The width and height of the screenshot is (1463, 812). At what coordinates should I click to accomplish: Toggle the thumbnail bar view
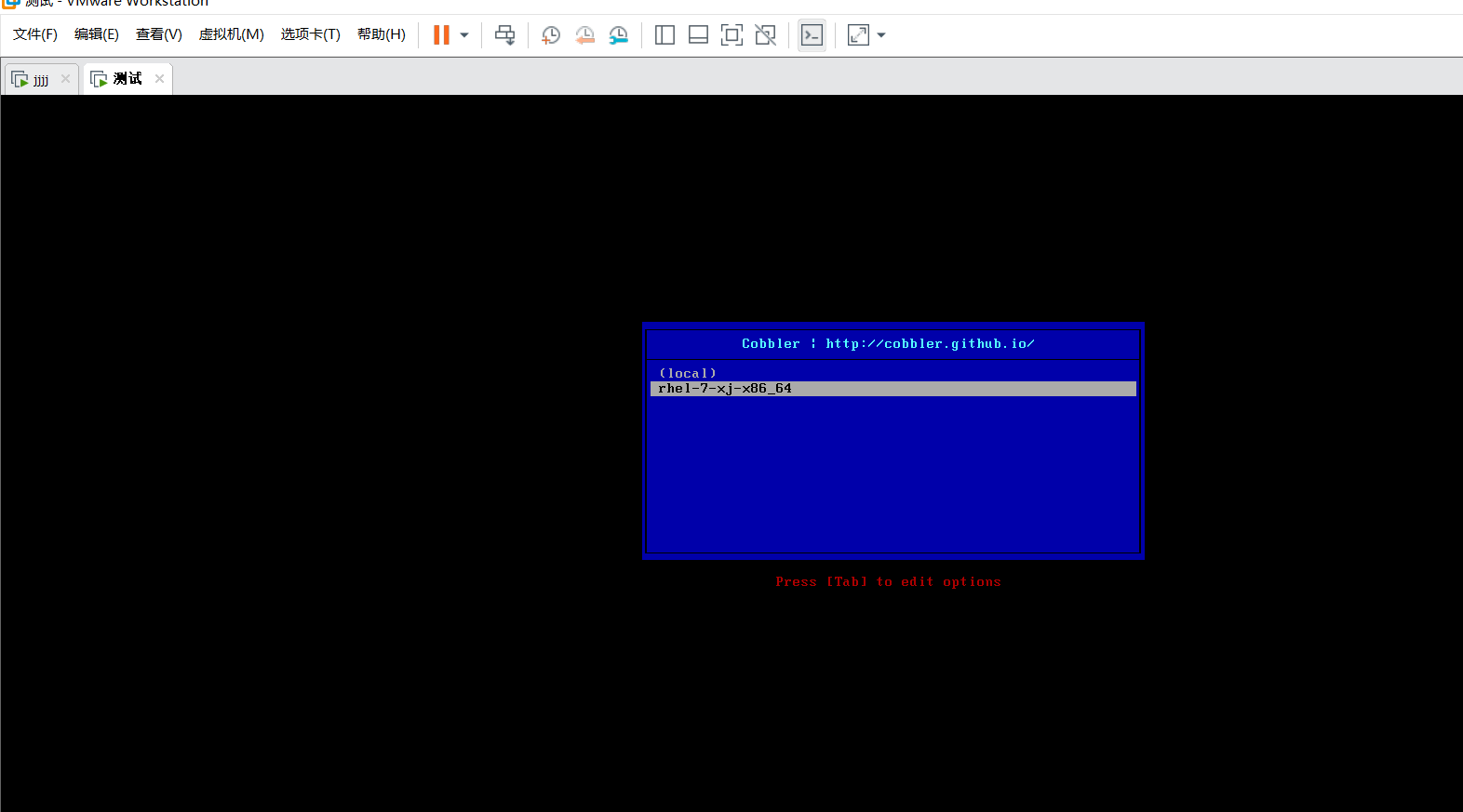pos(698,35)
